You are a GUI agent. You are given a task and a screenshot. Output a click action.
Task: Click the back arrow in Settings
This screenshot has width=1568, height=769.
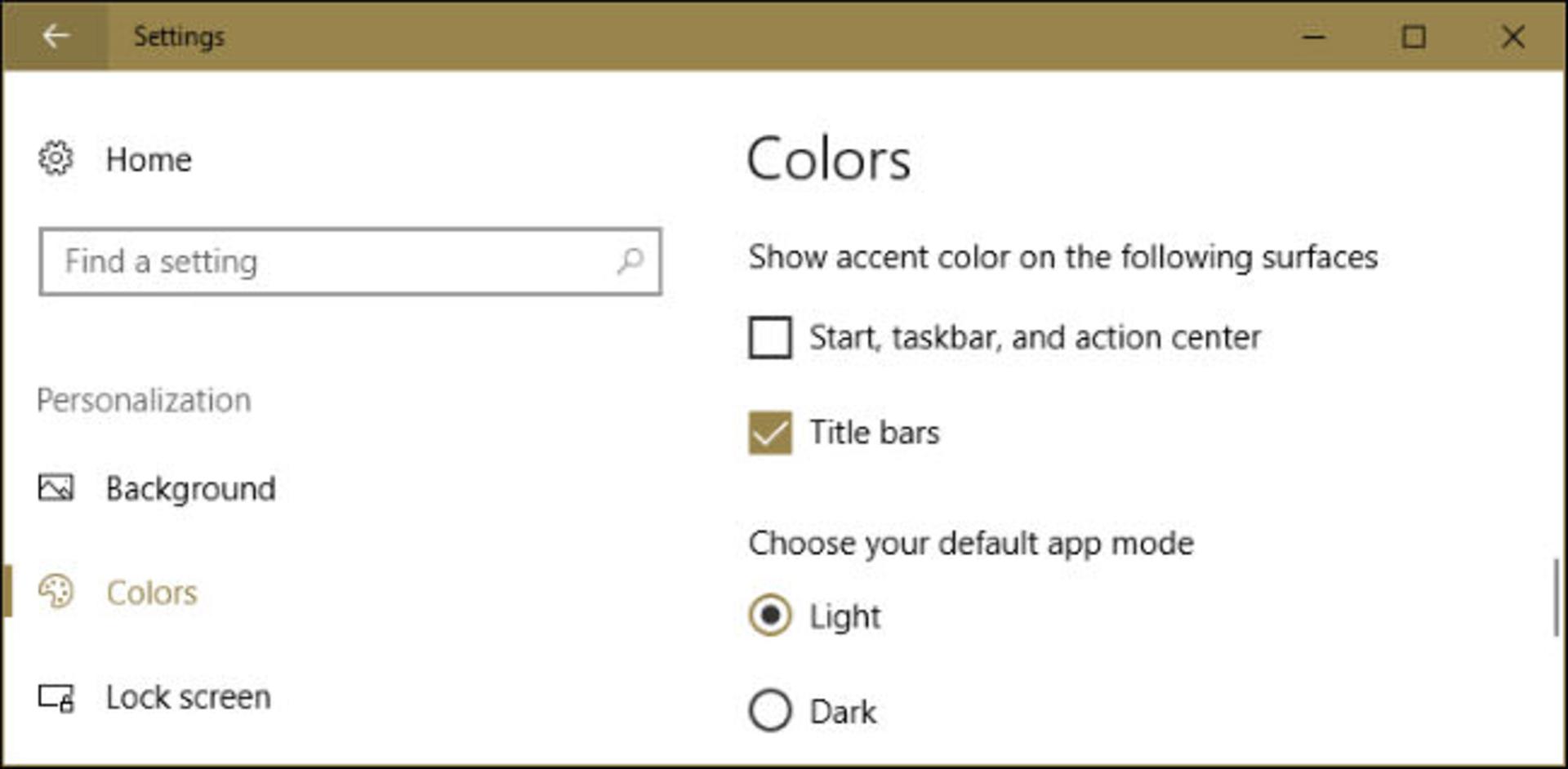[x=55, y=36]
